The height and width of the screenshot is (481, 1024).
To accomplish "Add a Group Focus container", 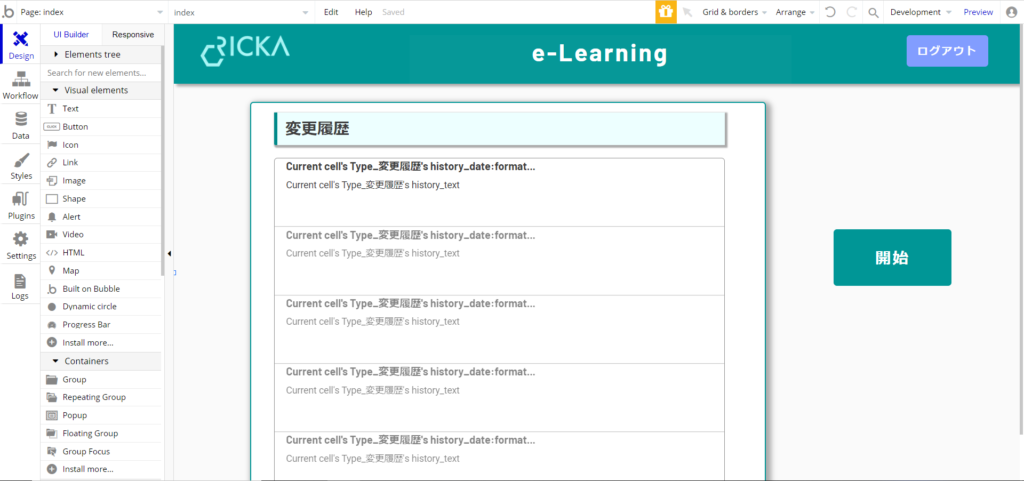I will 101,451.
